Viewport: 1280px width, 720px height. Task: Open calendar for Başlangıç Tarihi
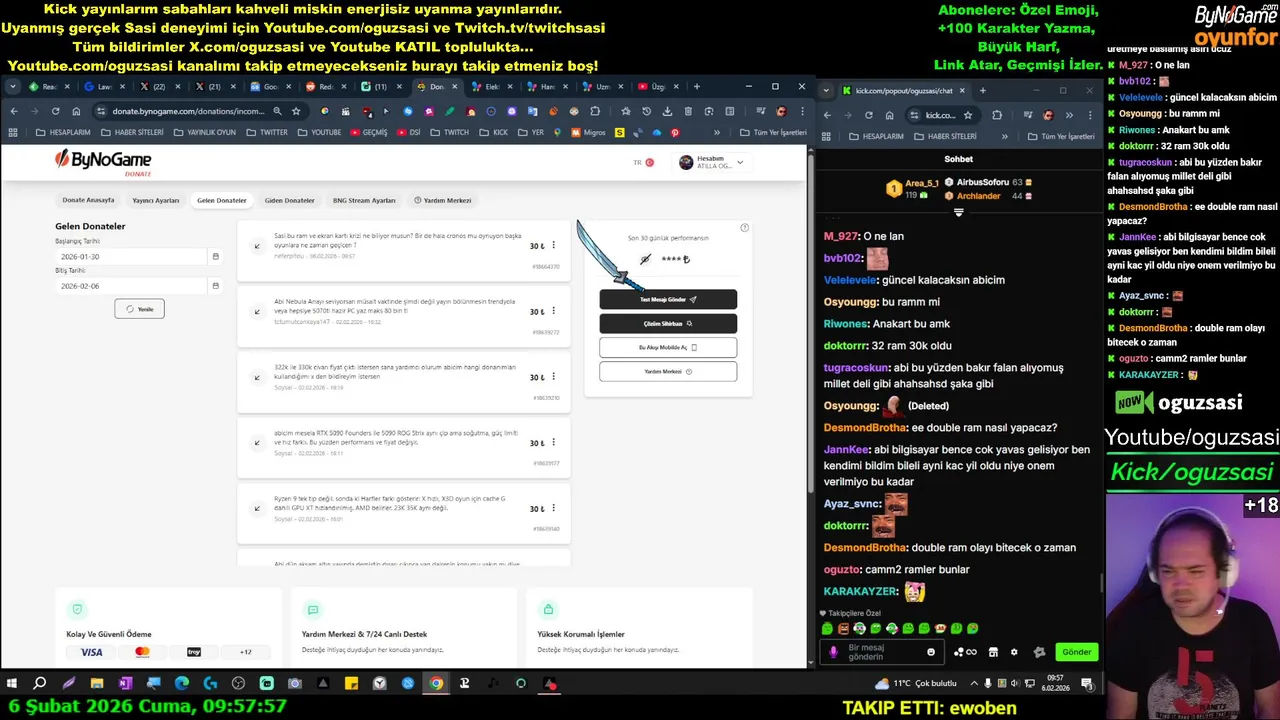click(215, 257)
